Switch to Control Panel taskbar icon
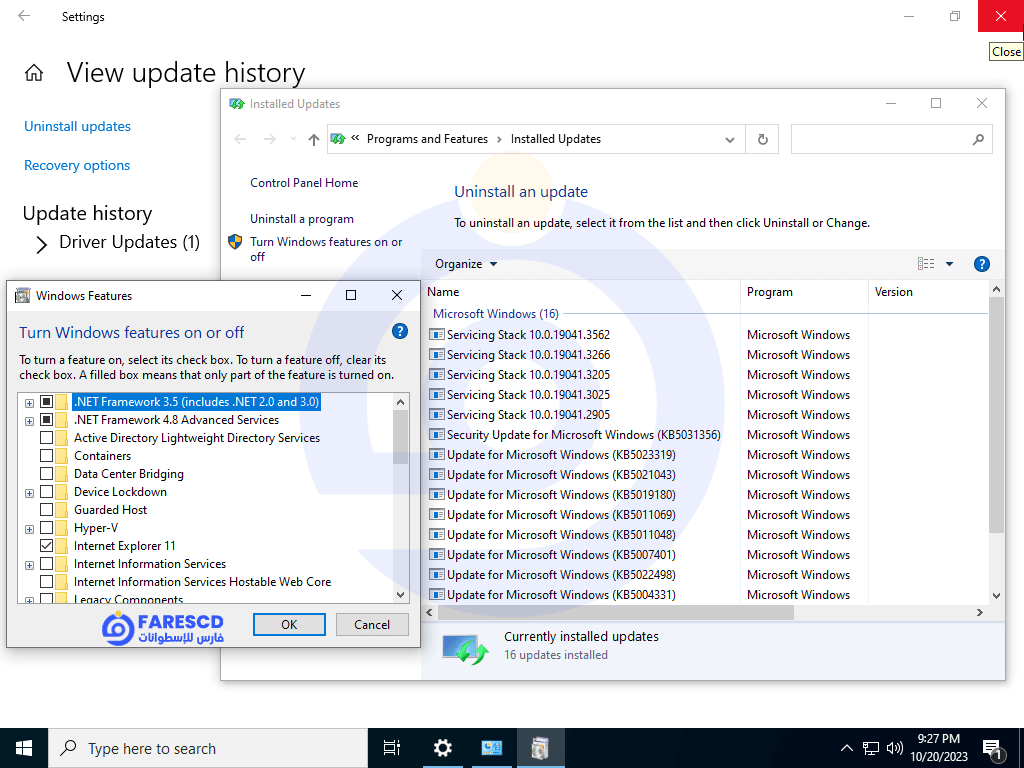The height and width of the screenshot is (768, 1024). coord(492,748)
